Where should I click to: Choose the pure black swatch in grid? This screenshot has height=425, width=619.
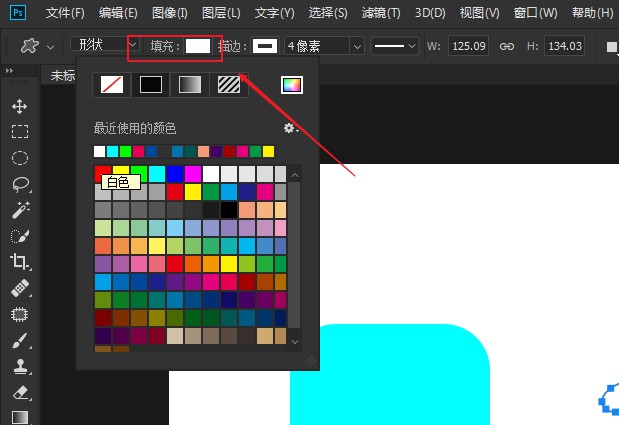pos(229,210)
